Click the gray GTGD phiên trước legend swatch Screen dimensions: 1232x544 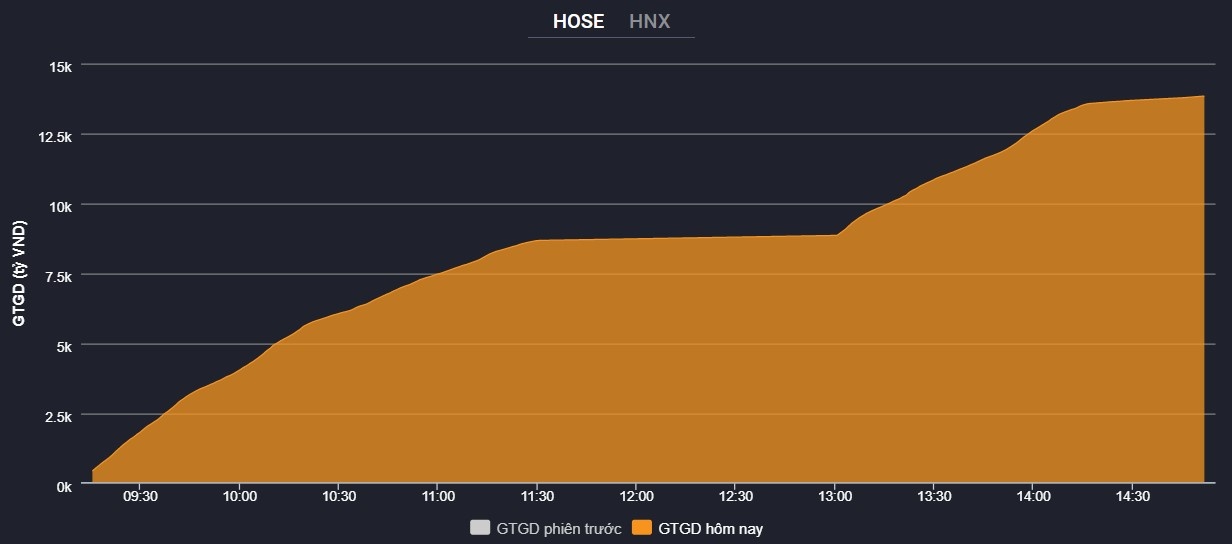click(481, 528)
